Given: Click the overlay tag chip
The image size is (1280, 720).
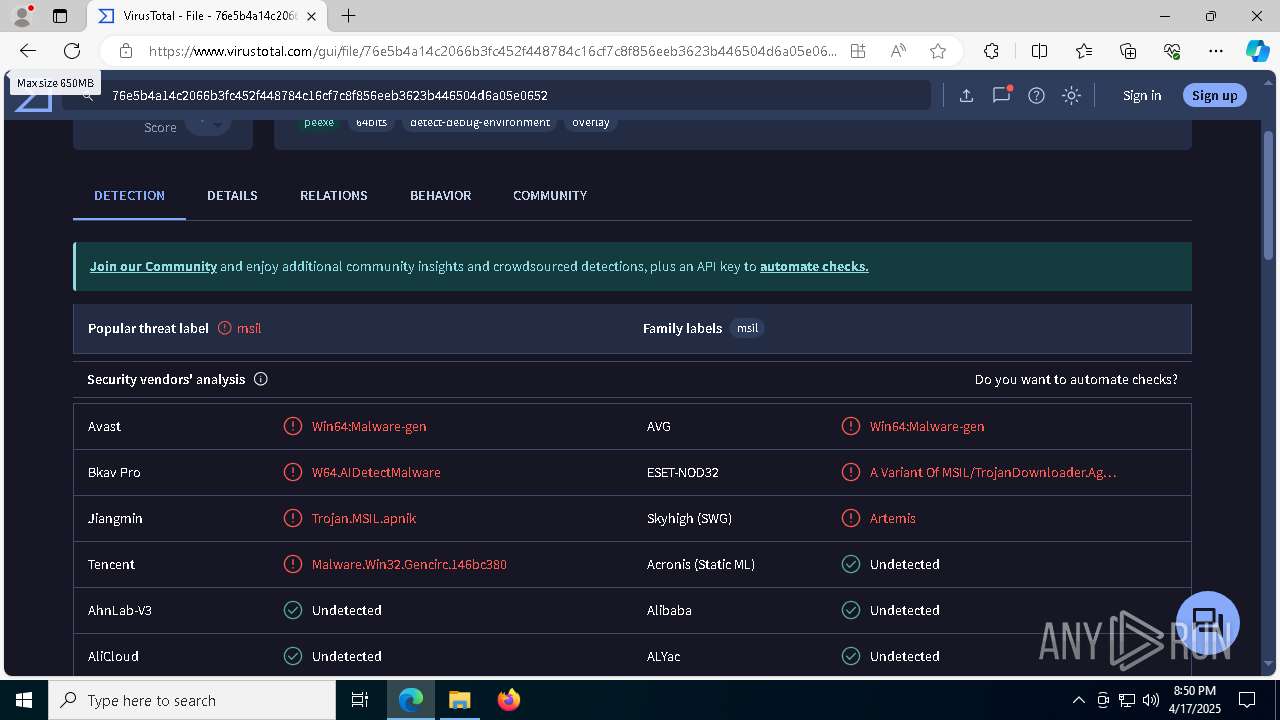Looking at the screenshot, I should pos(590,122).
